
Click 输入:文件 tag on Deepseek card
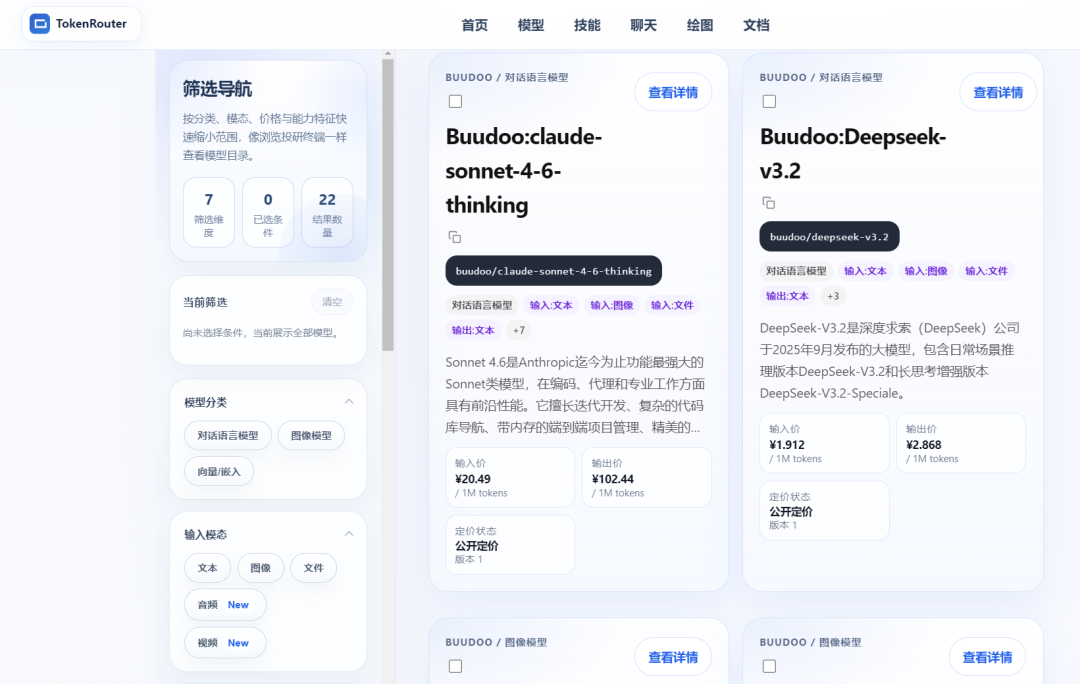[986, 271]
